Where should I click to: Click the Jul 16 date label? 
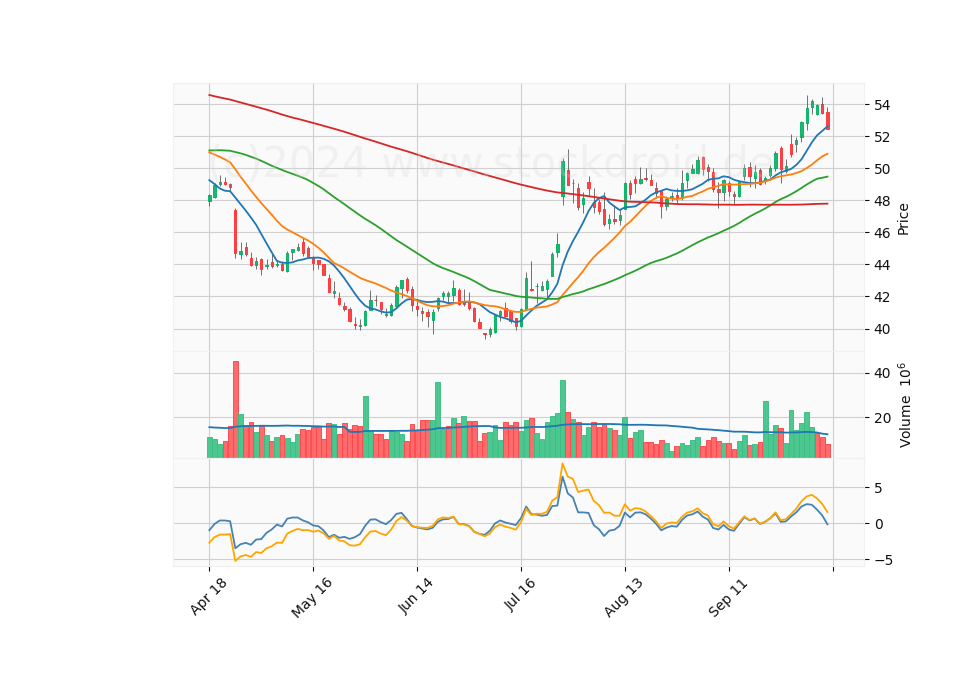pos(520,595)
